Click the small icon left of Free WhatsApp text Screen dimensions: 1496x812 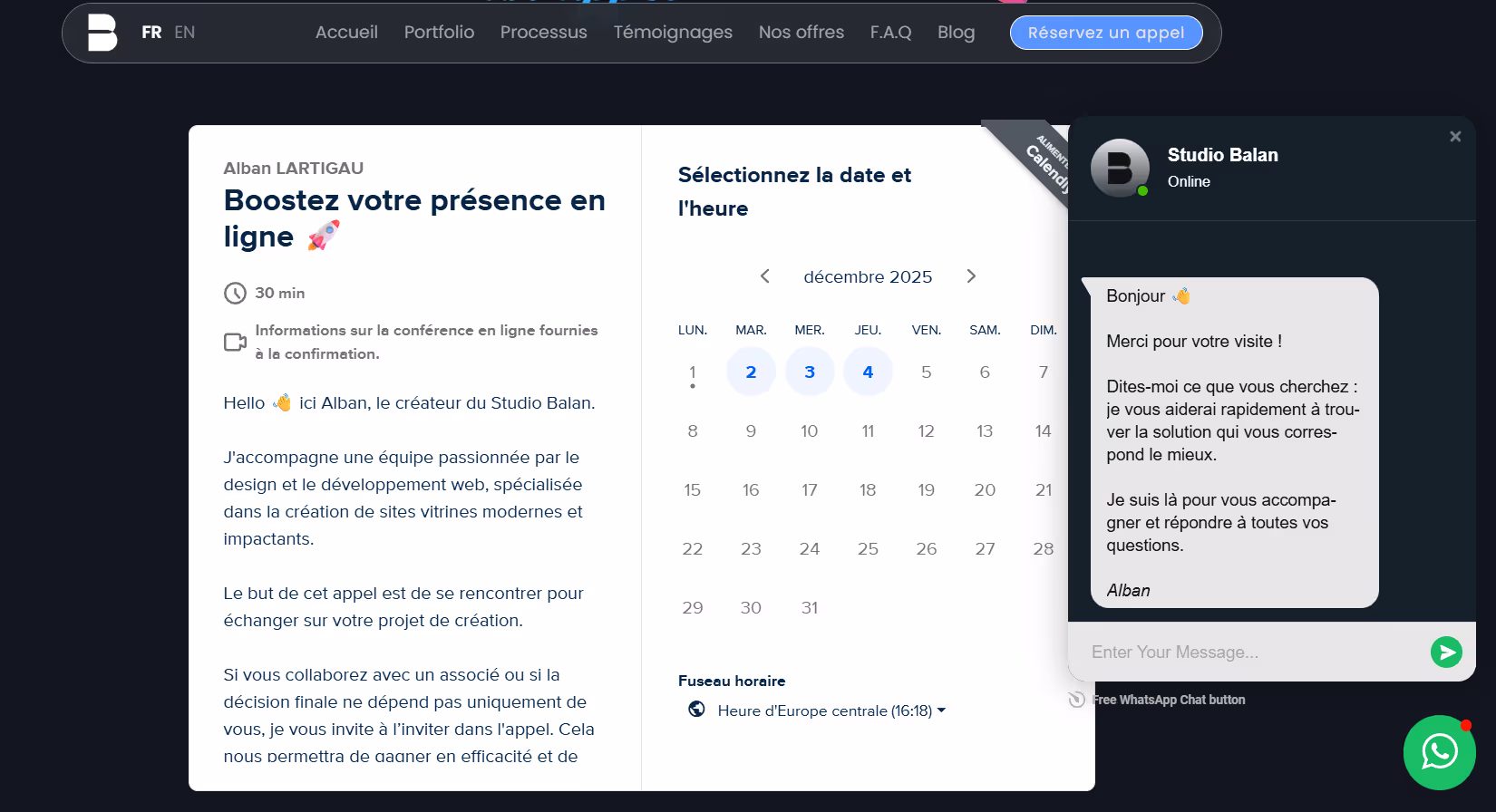(x=1076, y=700)
